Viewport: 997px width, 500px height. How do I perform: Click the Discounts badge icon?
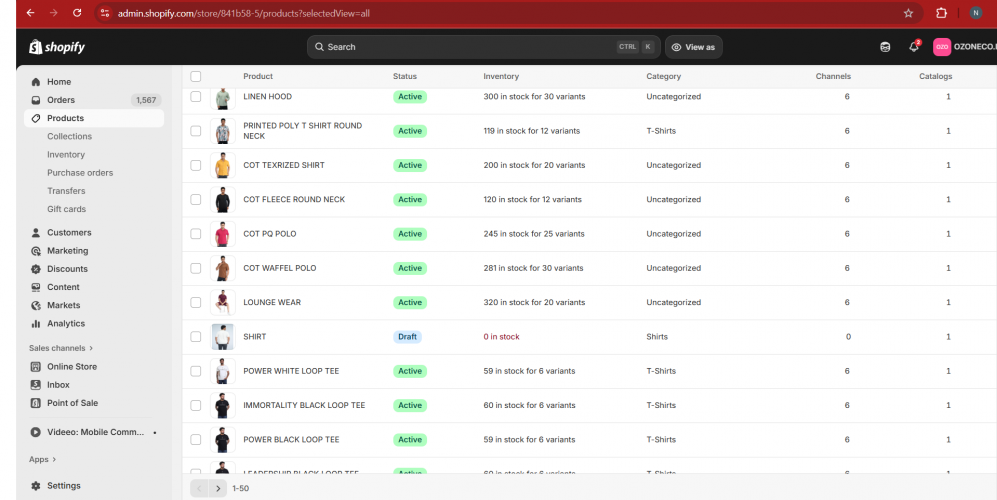pos(36,269)
